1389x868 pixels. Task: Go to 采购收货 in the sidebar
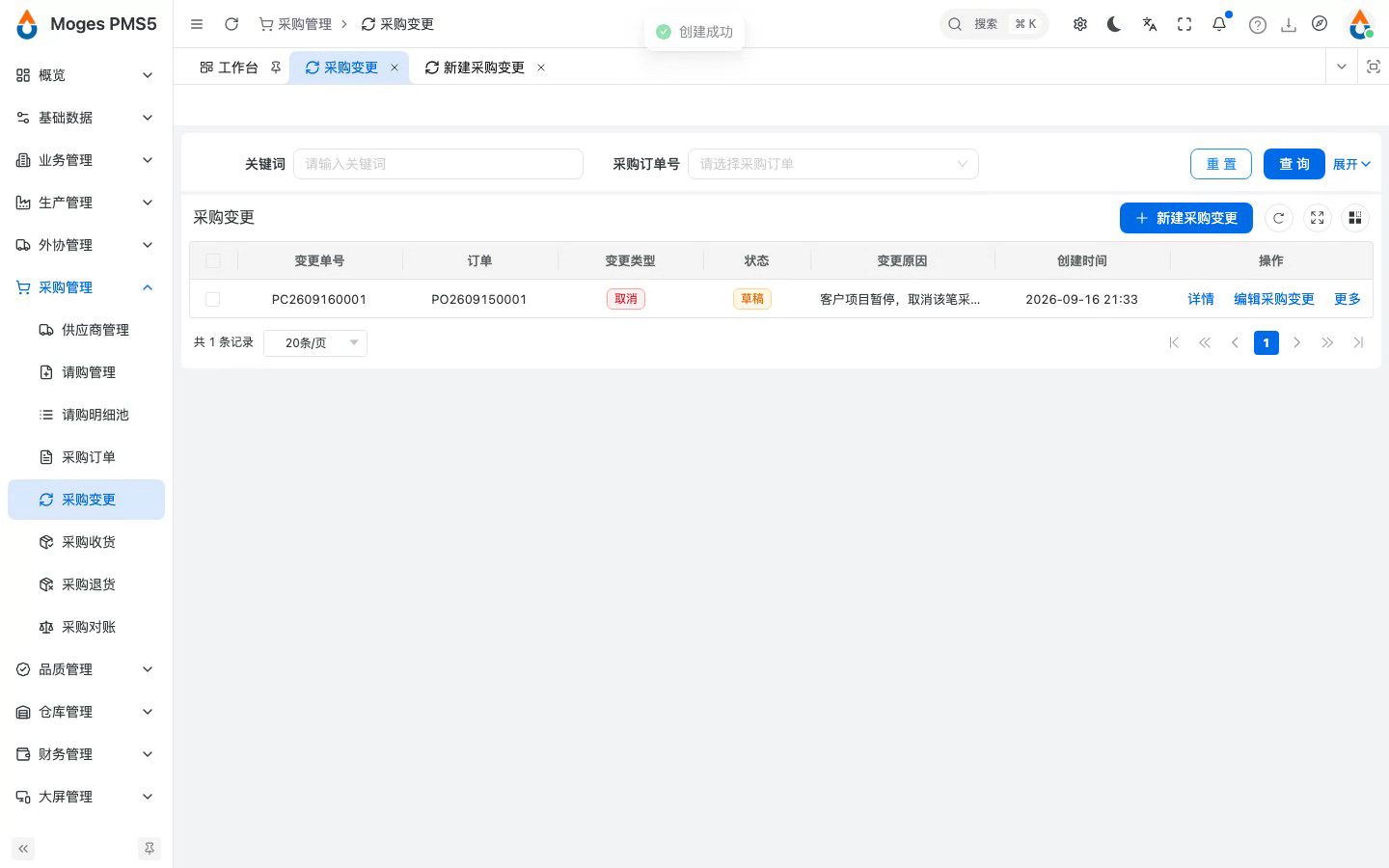tap(86, 542)
